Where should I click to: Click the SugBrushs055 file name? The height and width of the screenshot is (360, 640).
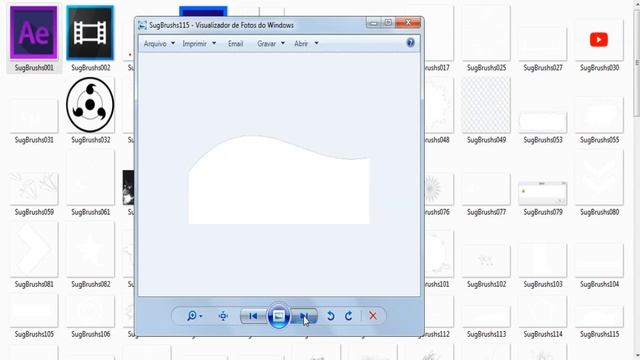tap(599, 140)
